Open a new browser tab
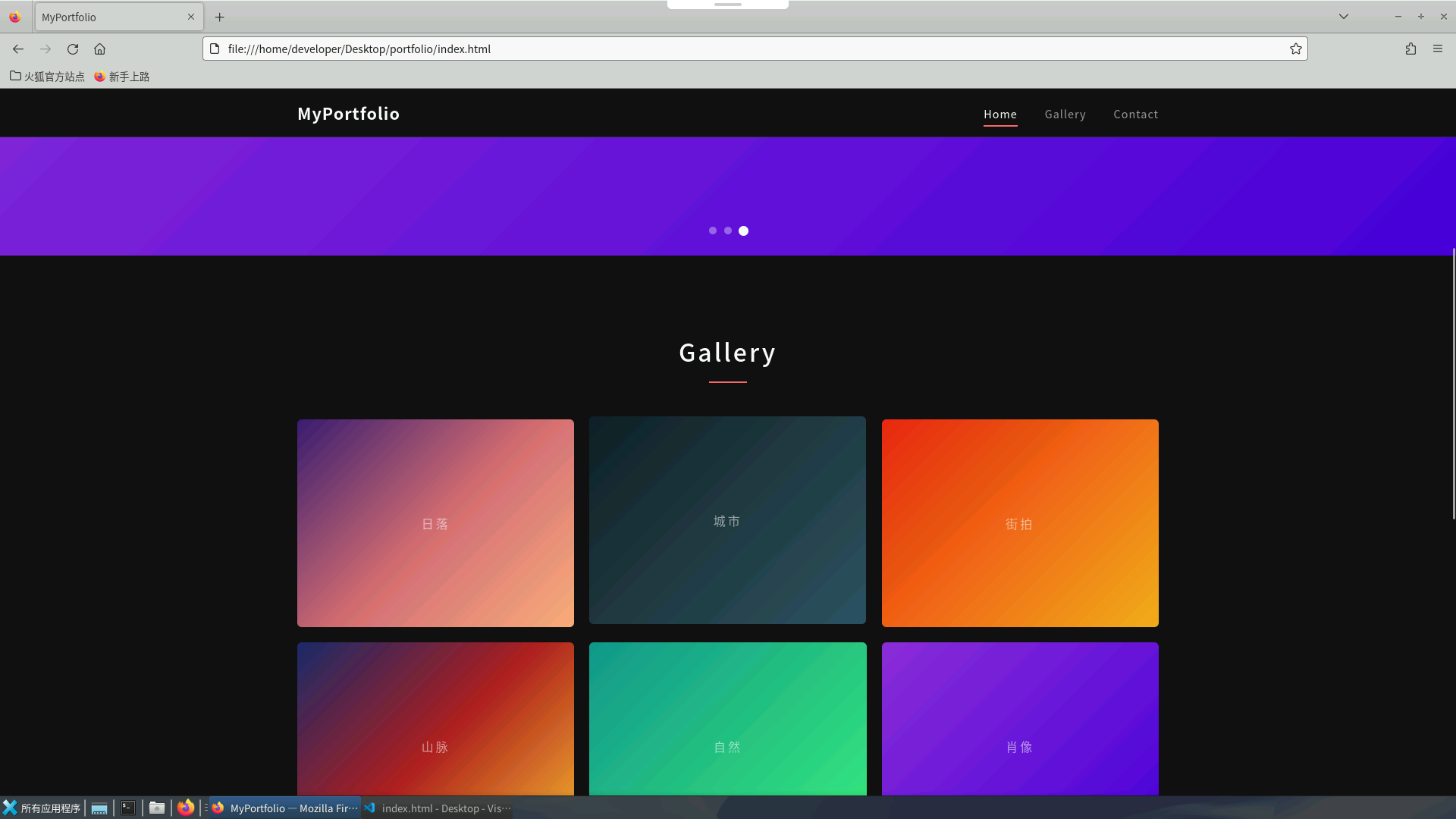The height and width of the screenshot is (819, 1456). pos(220,17)
